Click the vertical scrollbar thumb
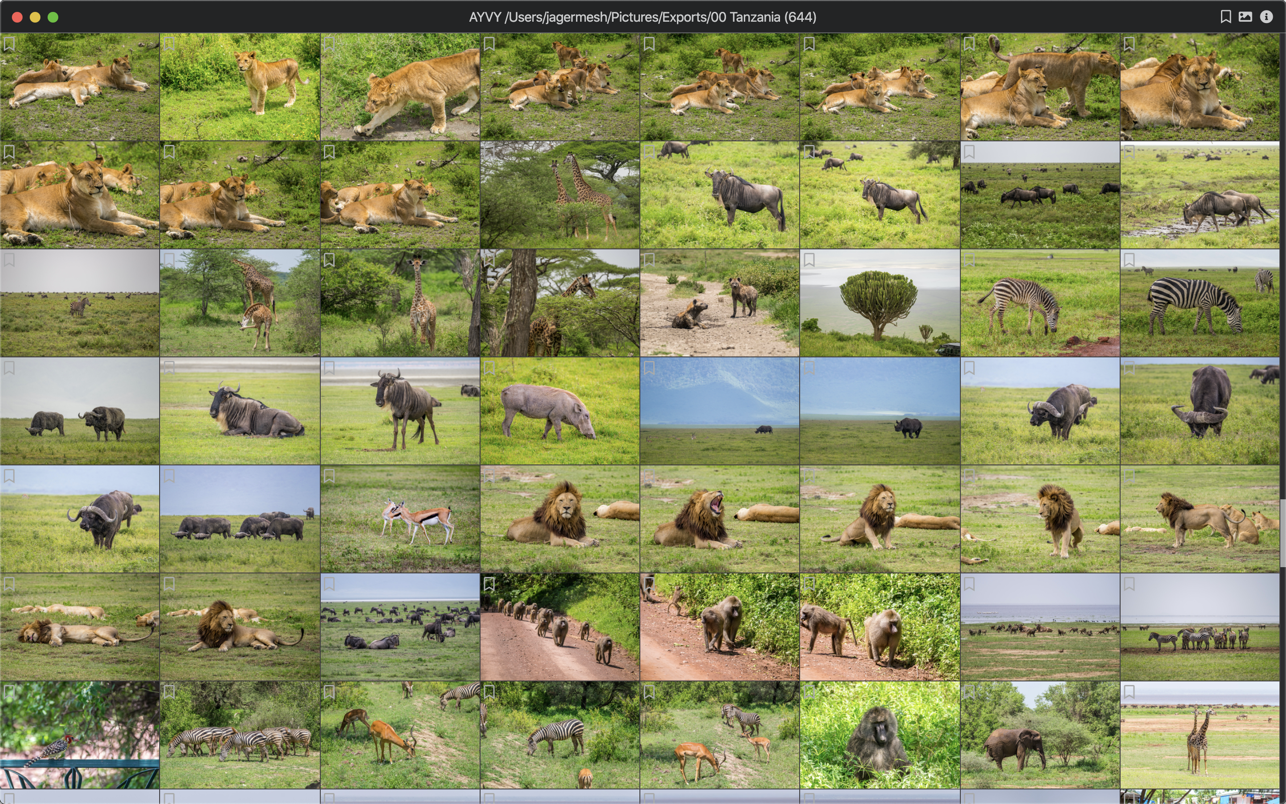Viewport: 1286px width, 804px height. [x=1282, y=532]
